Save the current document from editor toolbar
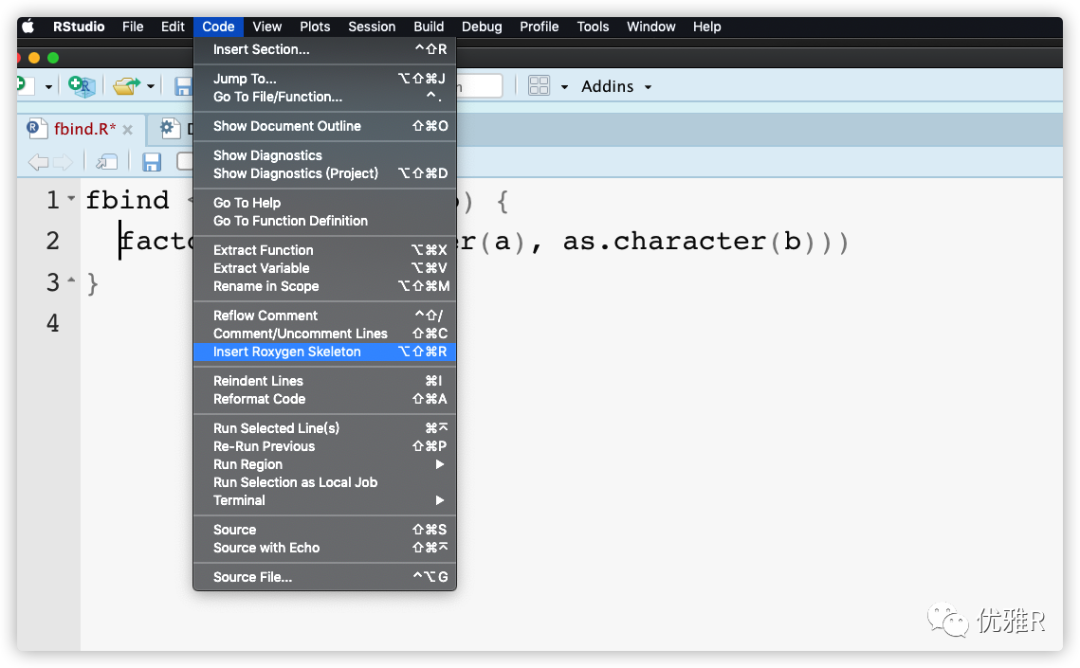Viewport: 1080px width, 668px height. (x=152, y=163)
